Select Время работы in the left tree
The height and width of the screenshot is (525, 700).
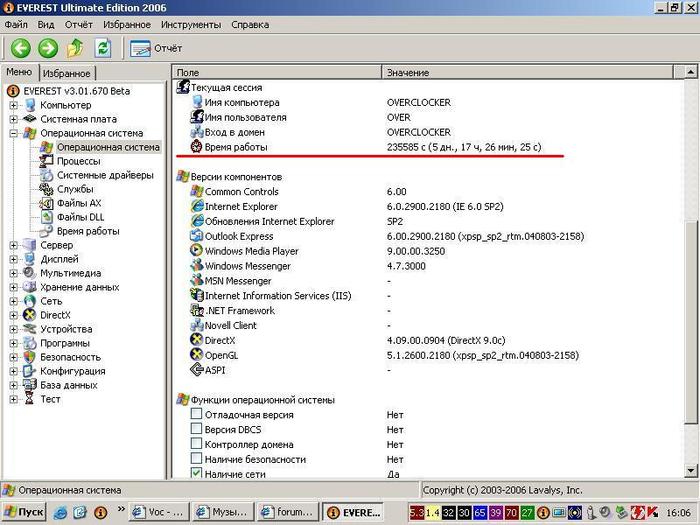(x=88, y=231)
